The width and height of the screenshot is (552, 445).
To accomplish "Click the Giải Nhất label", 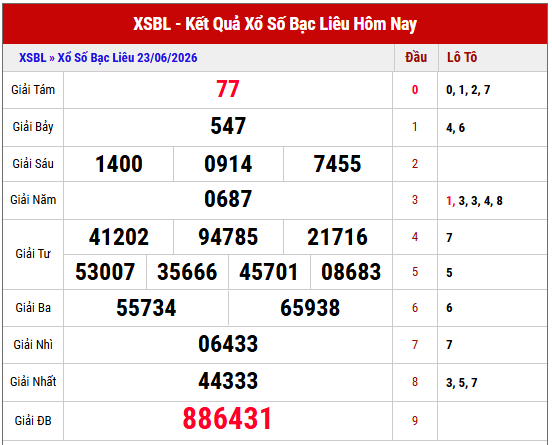I will tap(33, 382).
